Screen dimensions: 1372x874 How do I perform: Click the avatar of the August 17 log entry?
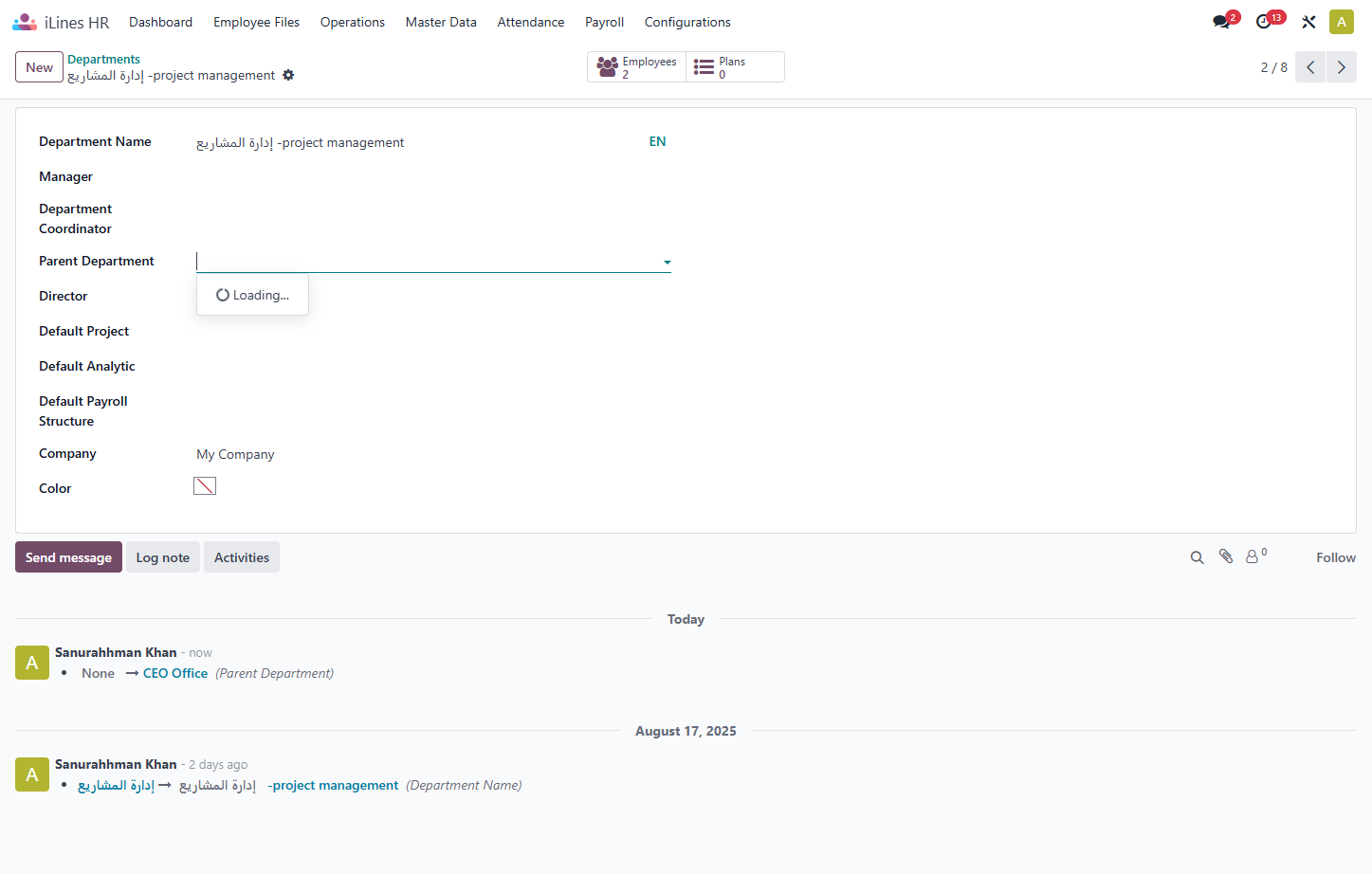point(32,774)
